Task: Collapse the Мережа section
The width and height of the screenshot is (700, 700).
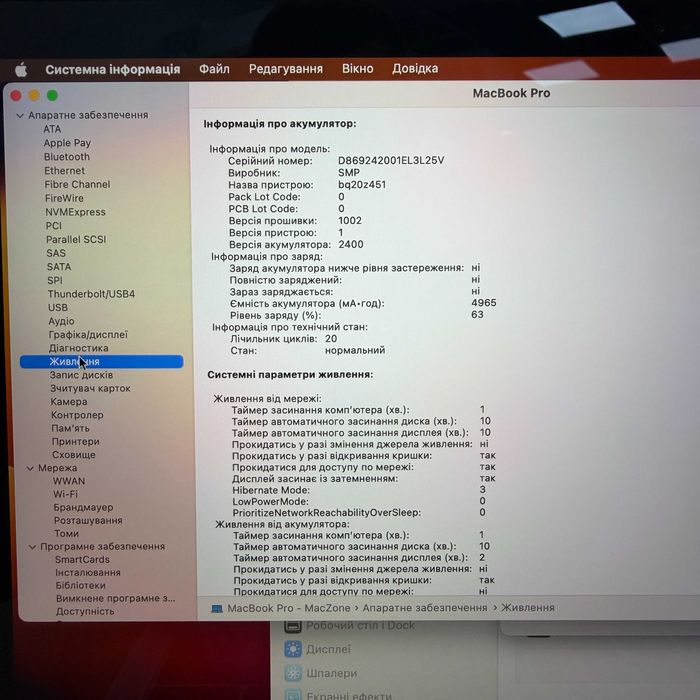Action: (30, 468)
